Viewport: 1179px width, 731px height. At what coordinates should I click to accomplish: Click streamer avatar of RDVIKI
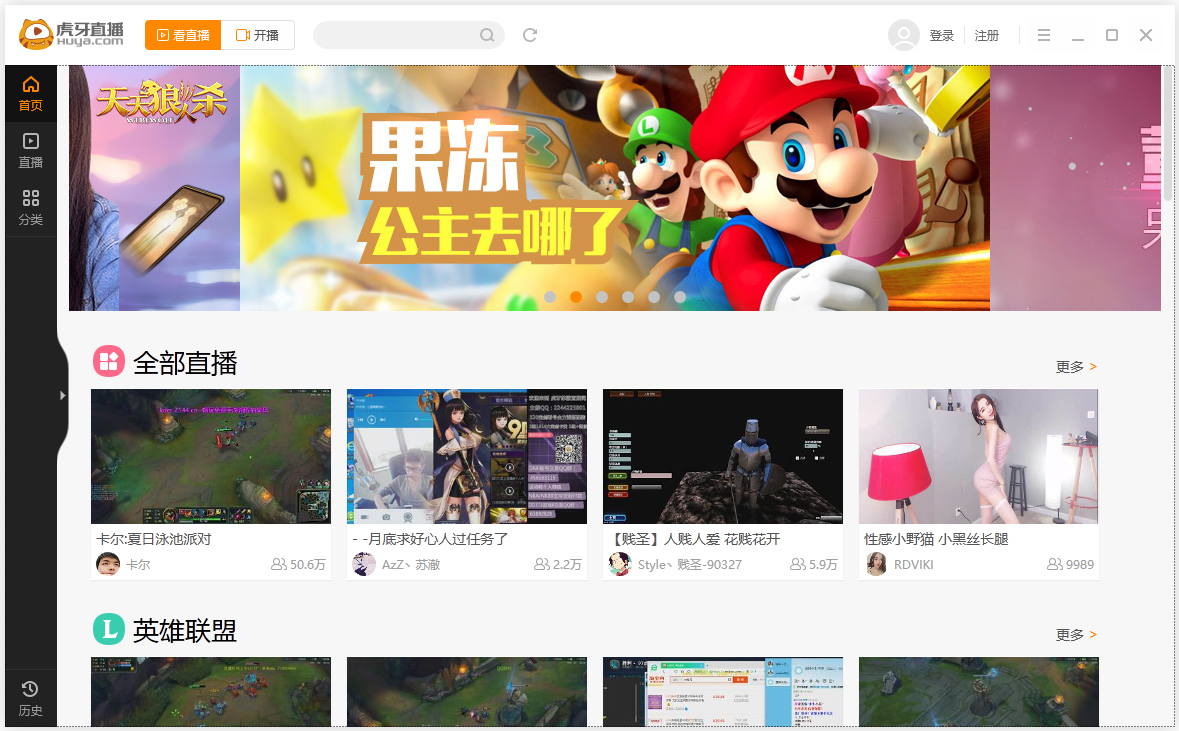876,564
